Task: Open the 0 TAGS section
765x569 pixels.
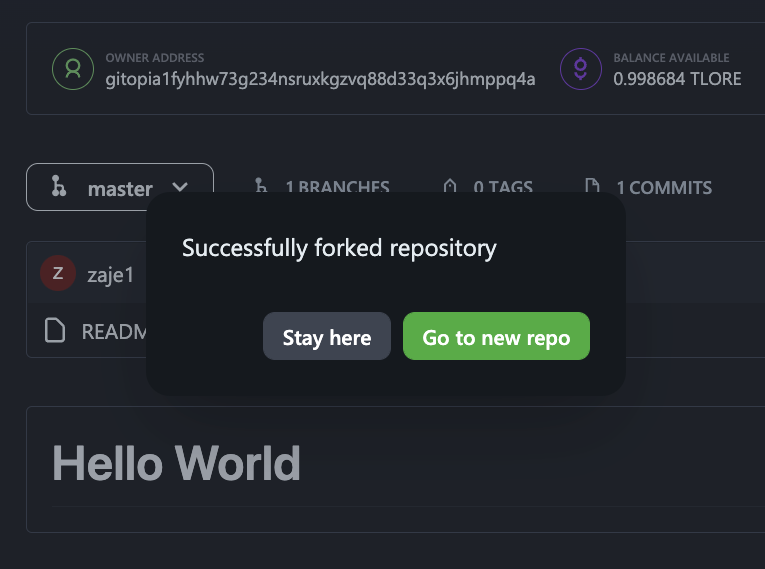Action: (x=502, y=187)
